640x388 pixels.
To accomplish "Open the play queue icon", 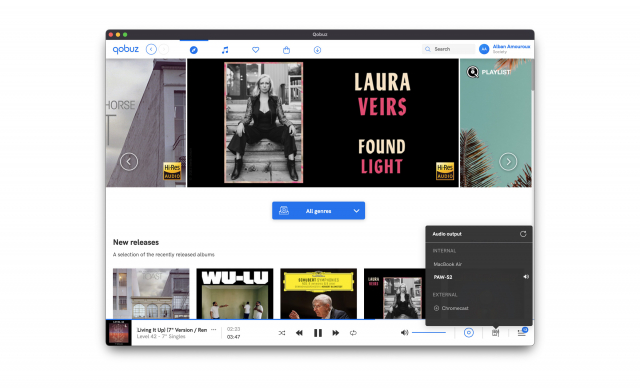I will (522, 332).
